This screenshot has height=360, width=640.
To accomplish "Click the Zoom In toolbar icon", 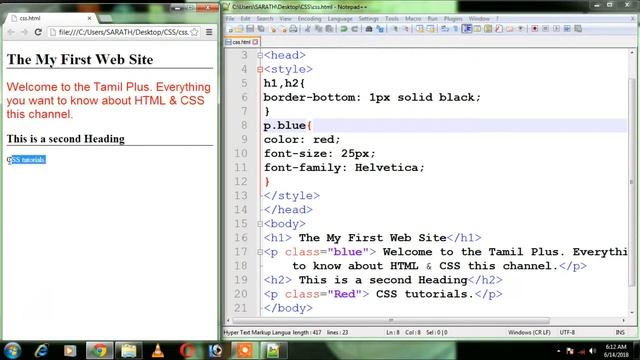I will click(395, 29).
